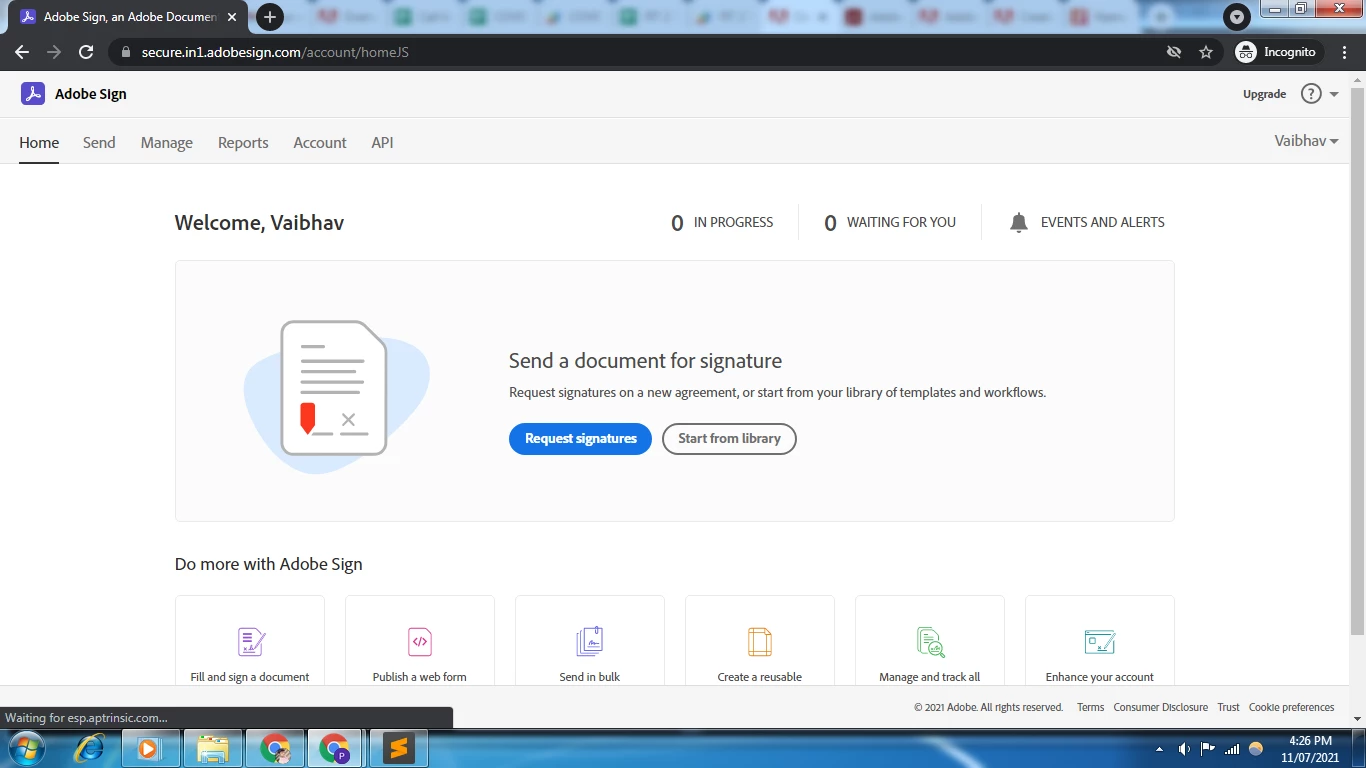
Task: Click the Do more with Adobe Sign heading
Action: pos(268,564)
